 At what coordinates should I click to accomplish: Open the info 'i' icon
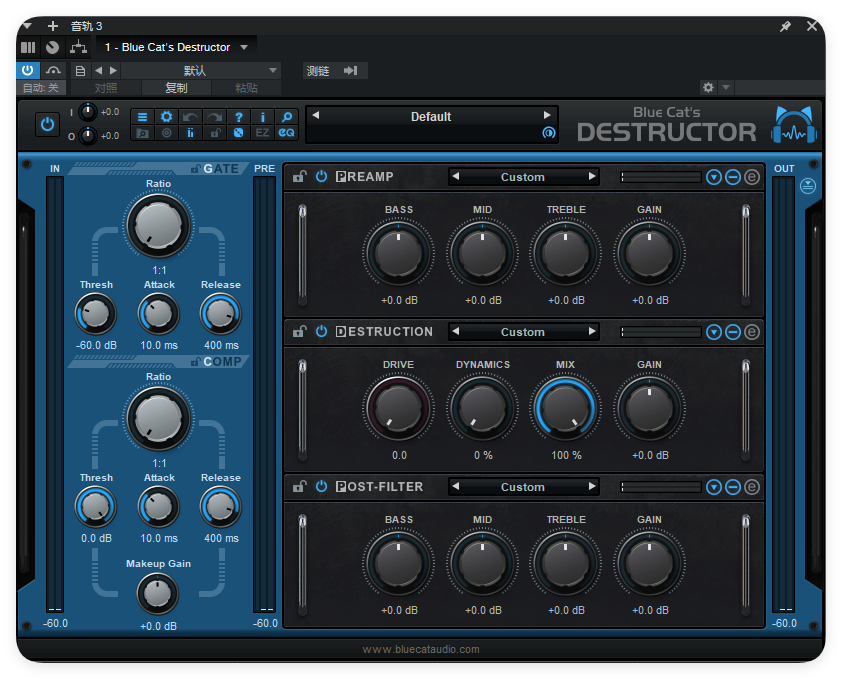[263, 117]
